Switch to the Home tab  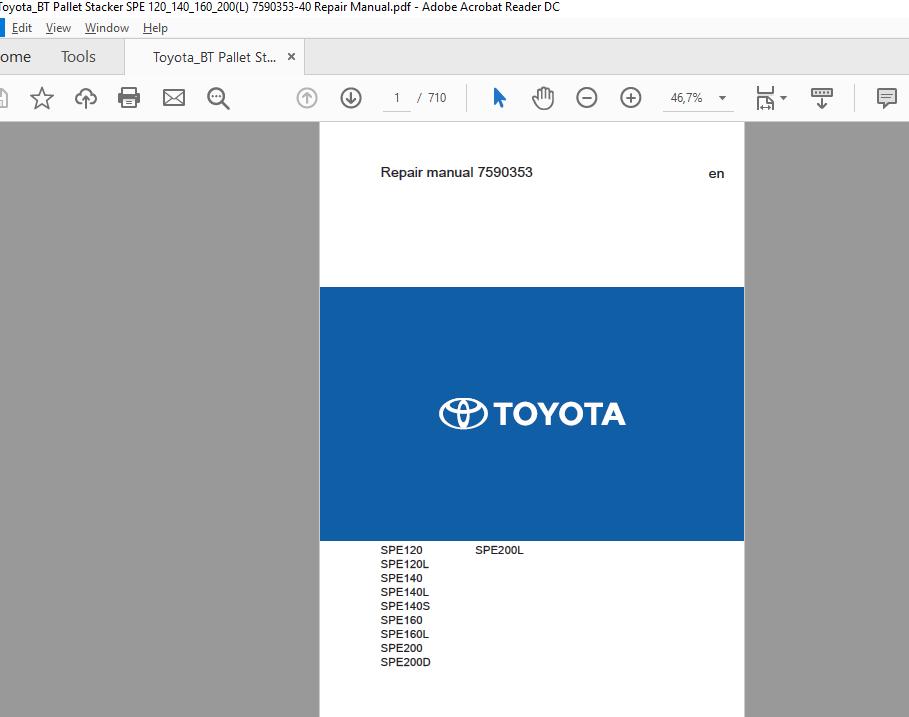pyautogui.click(x=14, y=57)
